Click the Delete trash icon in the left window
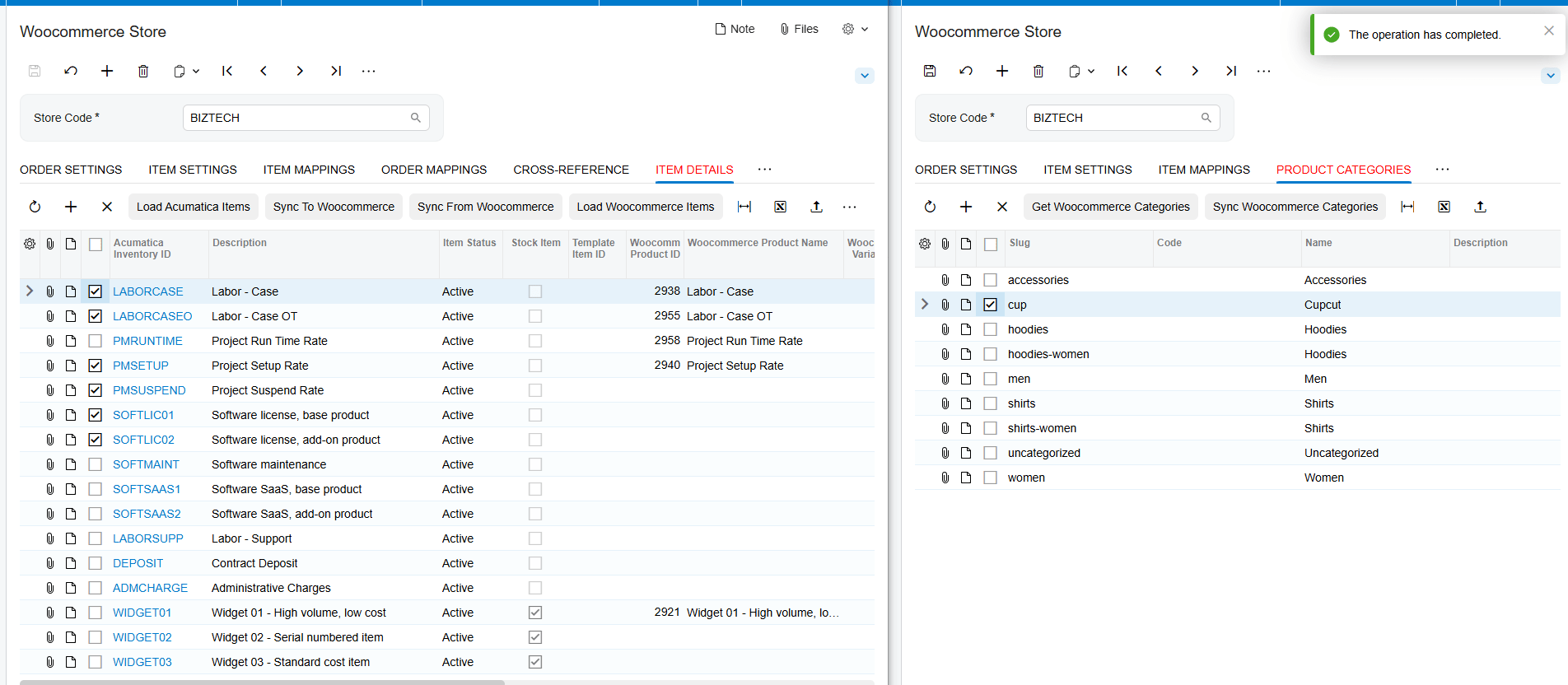The width and height of the screenshot is (1568, 685). [143, 71]
